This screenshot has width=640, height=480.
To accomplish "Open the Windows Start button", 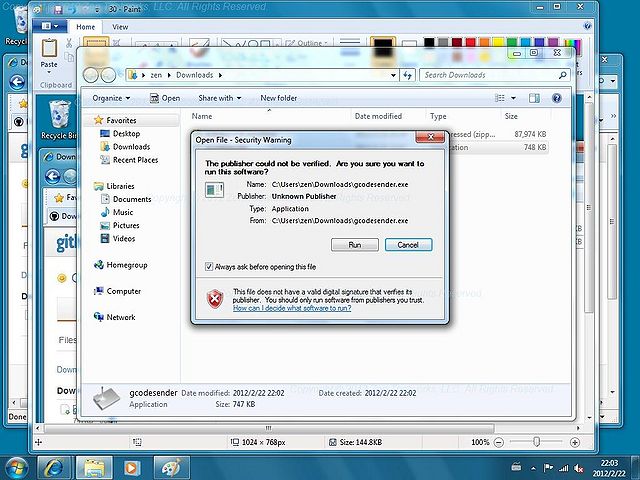I will (16, 468).
